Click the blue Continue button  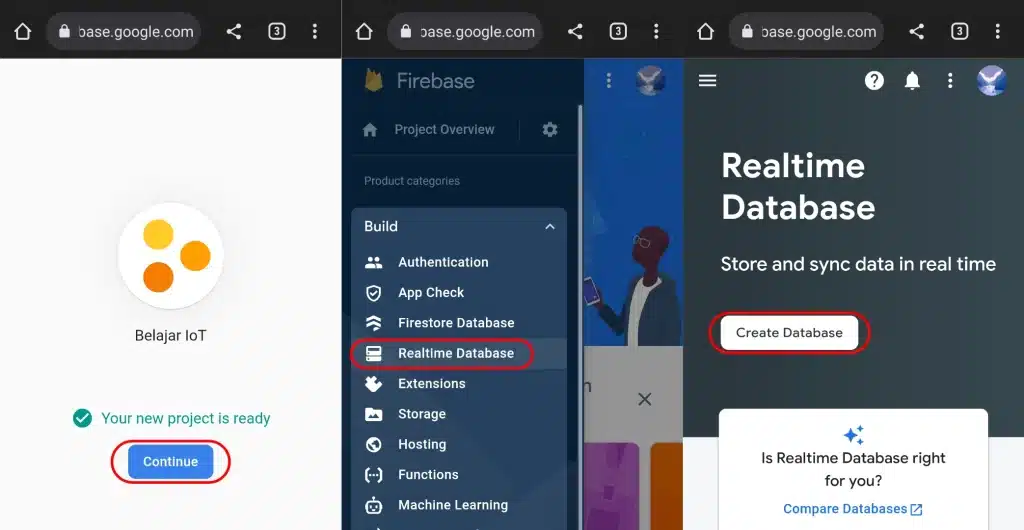170,461
